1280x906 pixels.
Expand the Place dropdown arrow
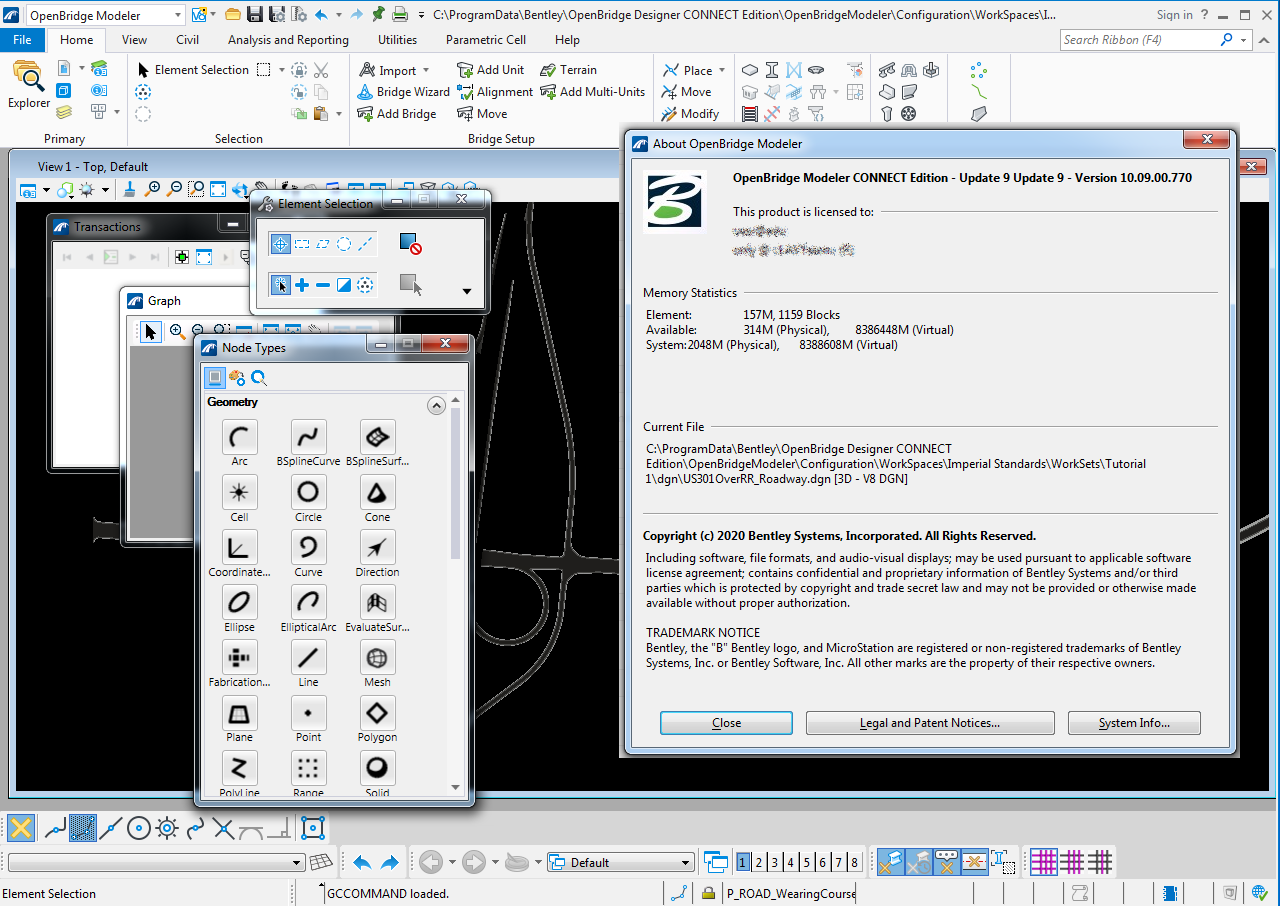point(722,70)
